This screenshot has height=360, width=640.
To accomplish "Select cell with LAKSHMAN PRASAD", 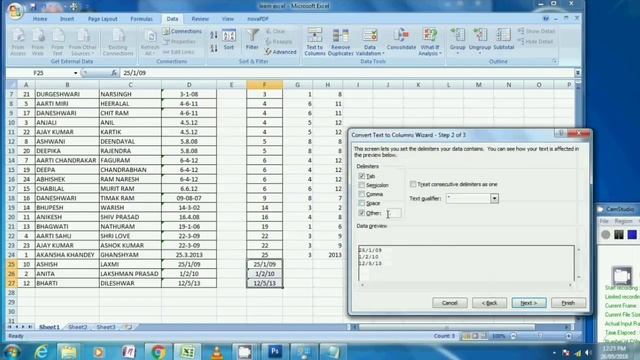I will 130,273.
